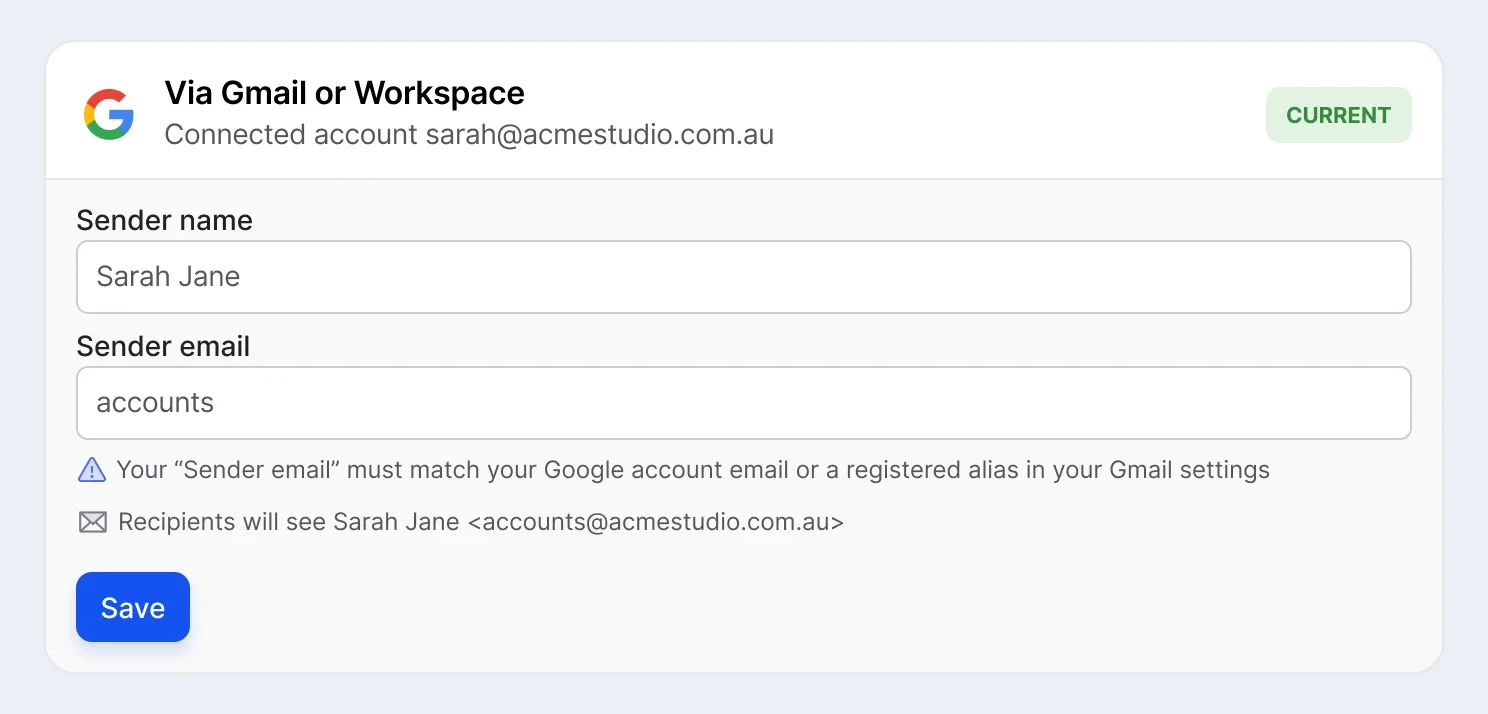Click the Google logo icon
Viewport: 1488px width, 714px height.
(109, 114)
